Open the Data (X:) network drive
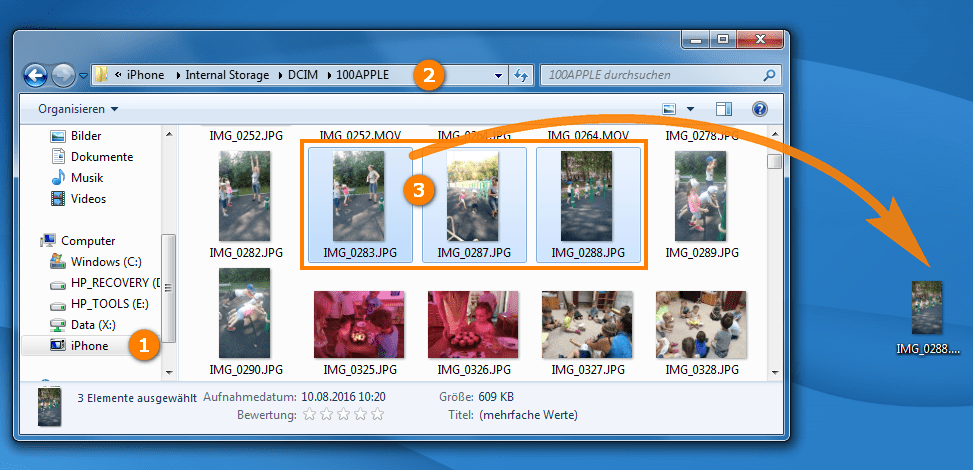 83,325
